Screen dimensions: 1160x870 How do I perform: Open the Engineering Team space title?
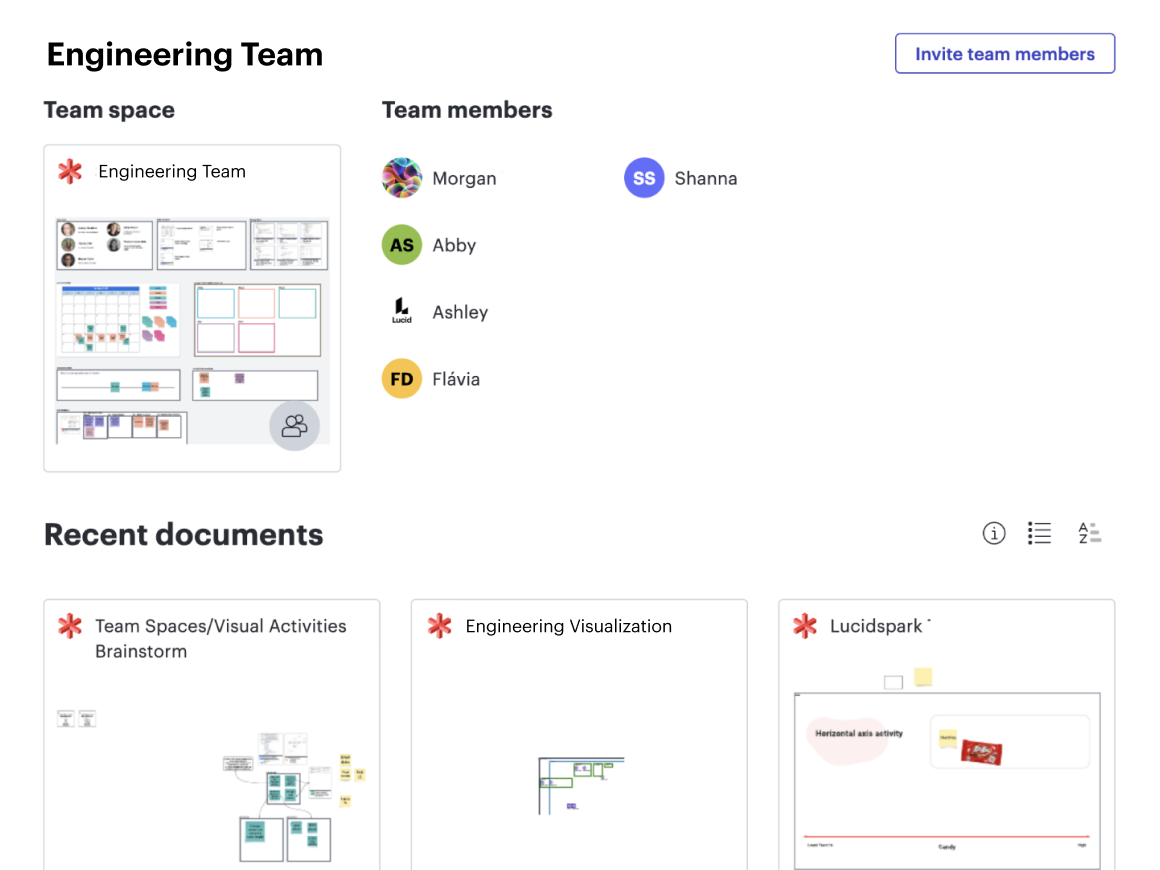click(171, 171)
